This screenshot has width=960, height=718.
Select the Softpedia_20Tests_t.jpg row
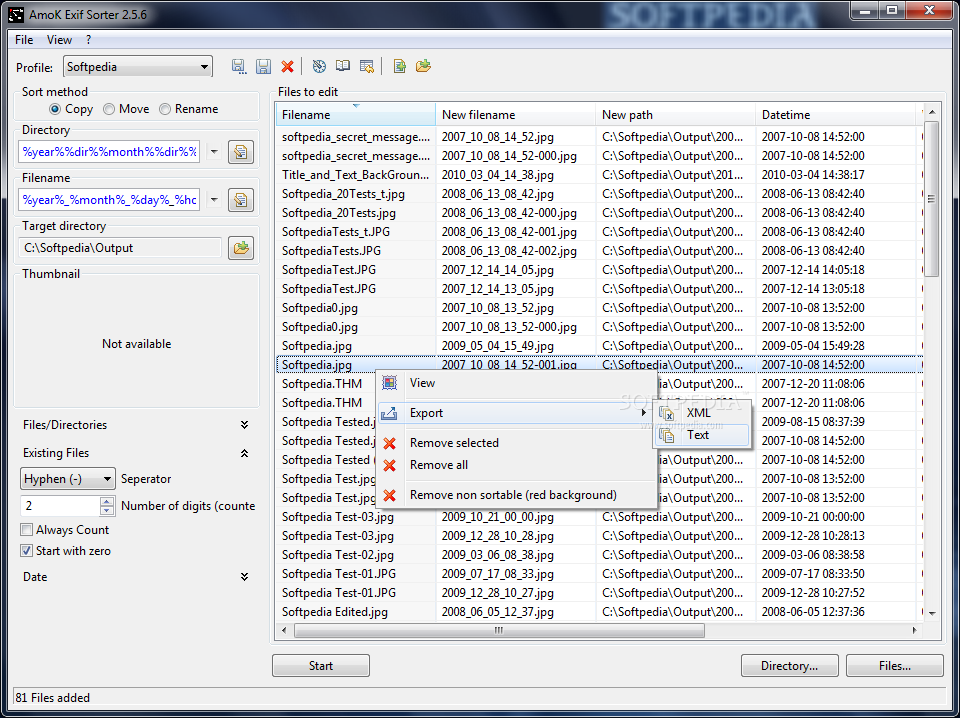[x=598, y=194]
